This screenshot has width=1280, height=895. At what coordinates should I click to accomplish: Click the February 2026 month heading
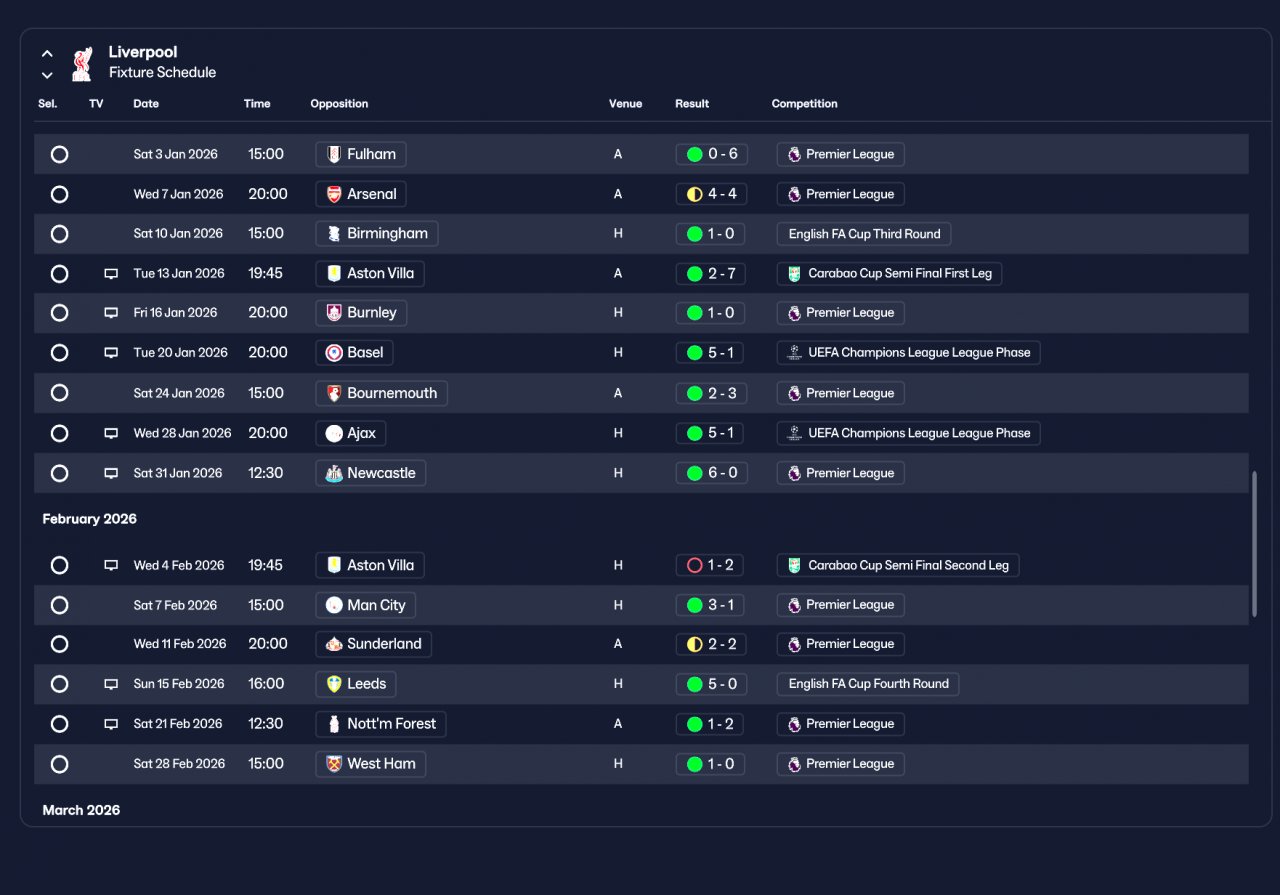(x=90, y=519)
